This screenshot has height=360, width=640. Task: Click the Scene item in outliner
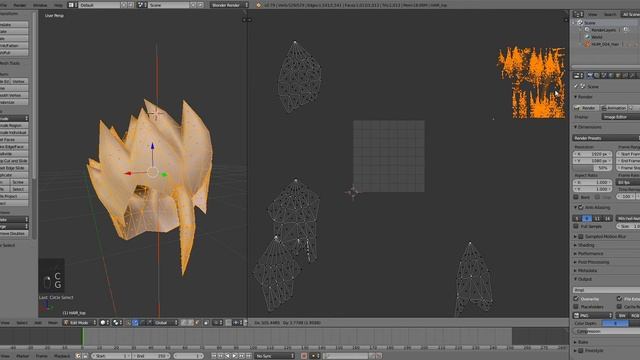click(x=589, y=23)
